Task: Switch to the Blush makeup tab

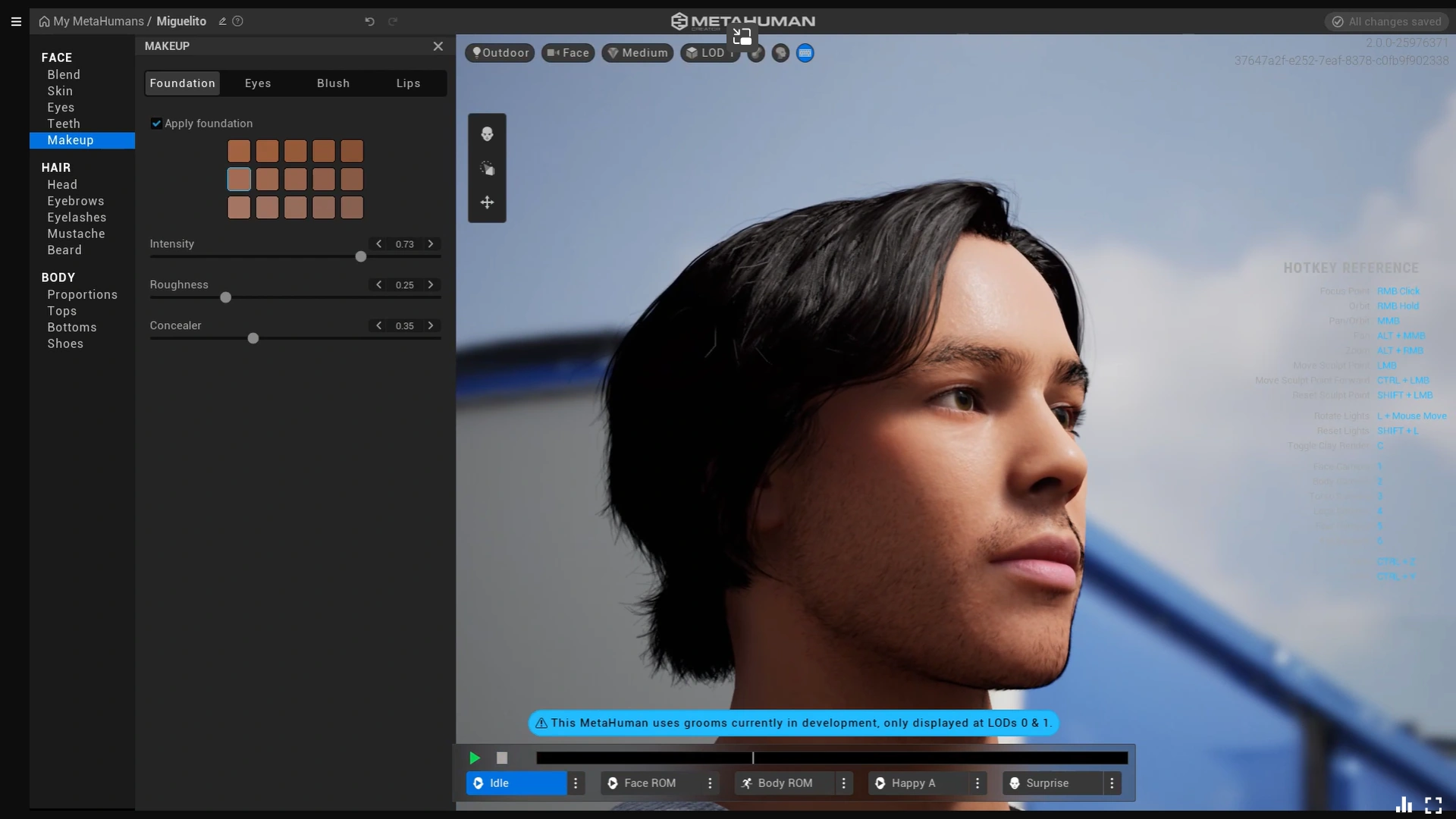Action: [x=333, y=83]
